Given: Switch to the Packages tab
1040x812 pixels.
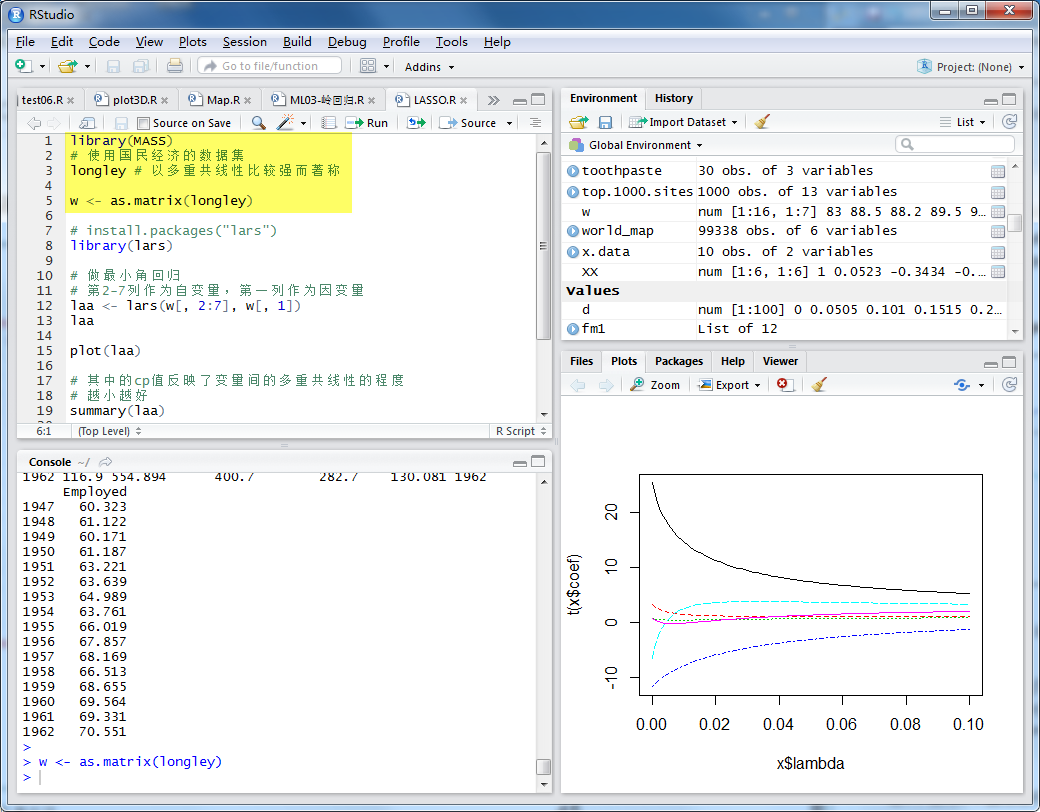Looking at the screenshot, I should coord(679,361).
